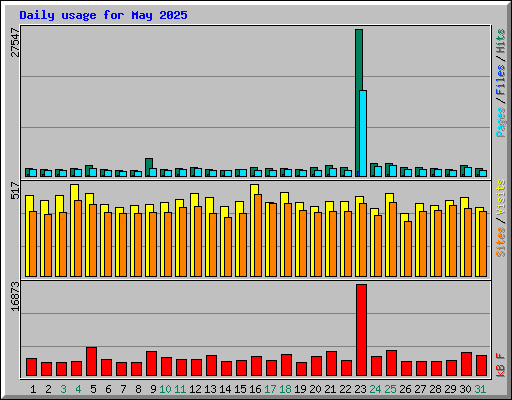
Task: Click the 27547 hits axis value
Action: click(16, 42)
